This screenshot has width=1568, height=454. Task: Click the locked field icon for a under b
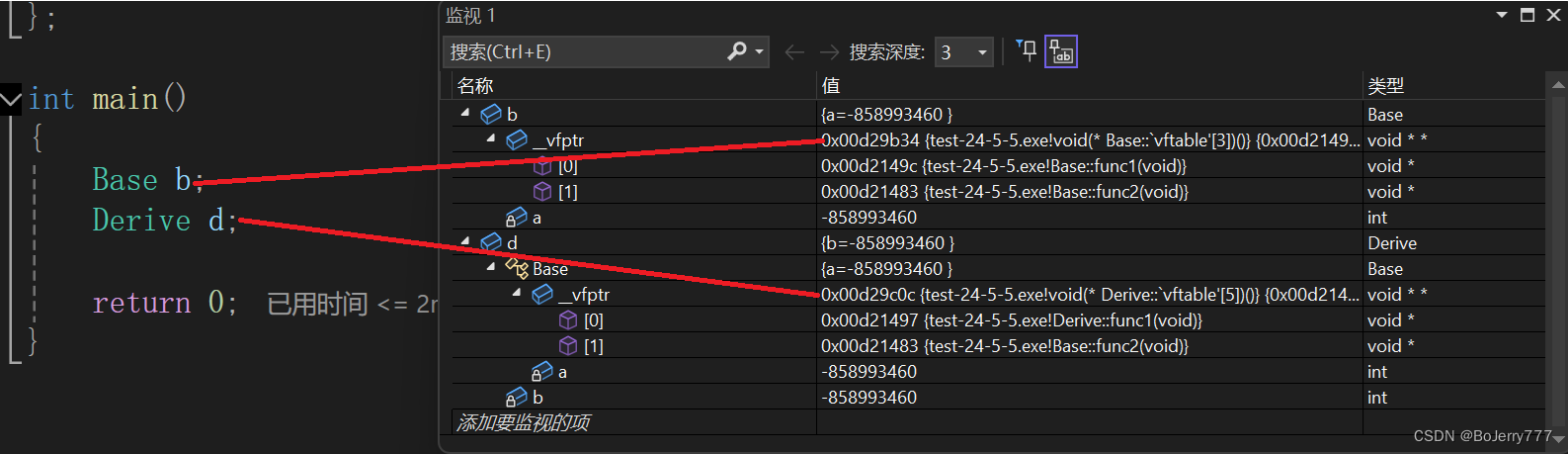(517, 218)
